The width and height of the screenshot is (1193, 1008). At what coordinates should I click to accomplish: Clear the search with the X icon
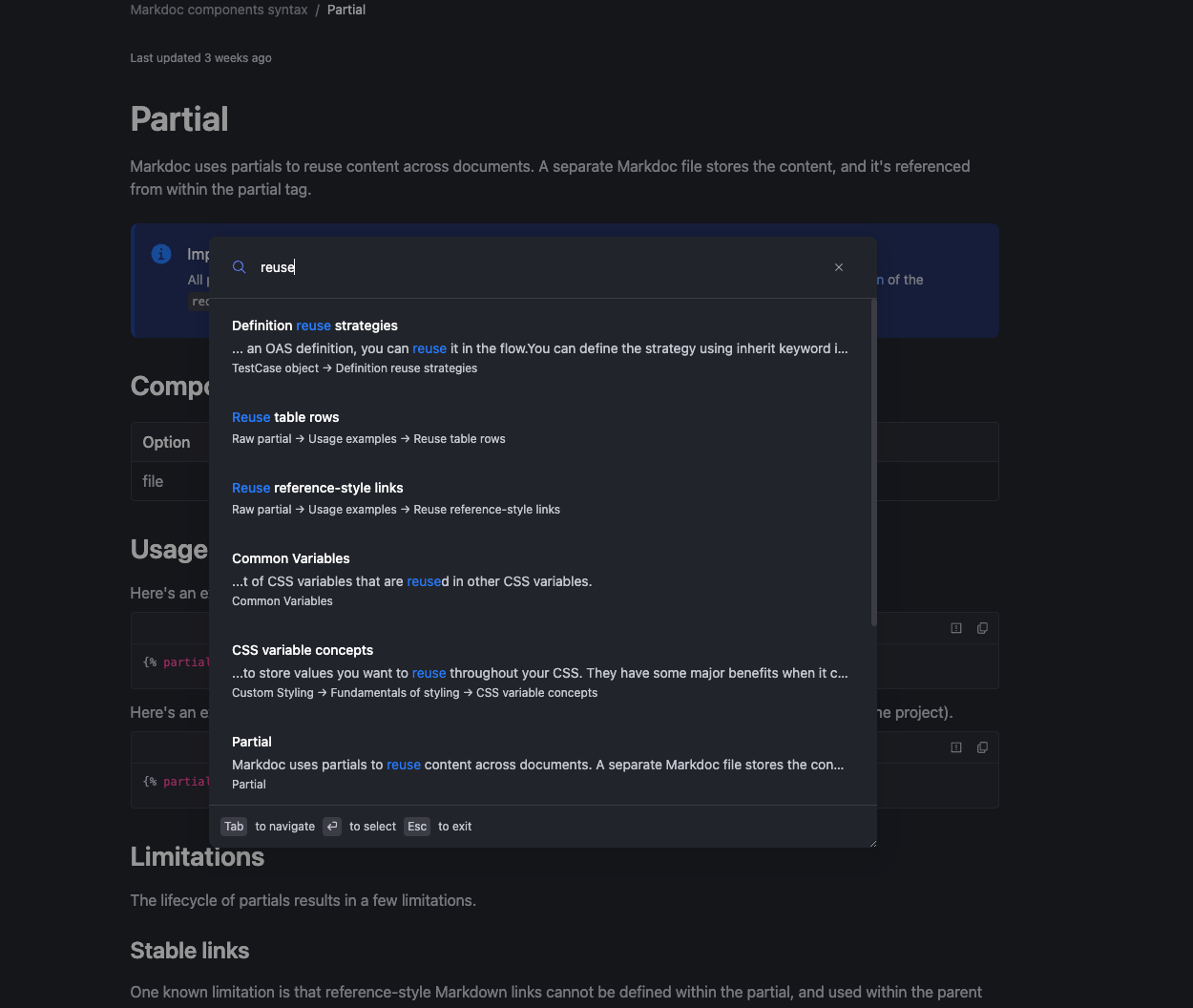[839, 267]
